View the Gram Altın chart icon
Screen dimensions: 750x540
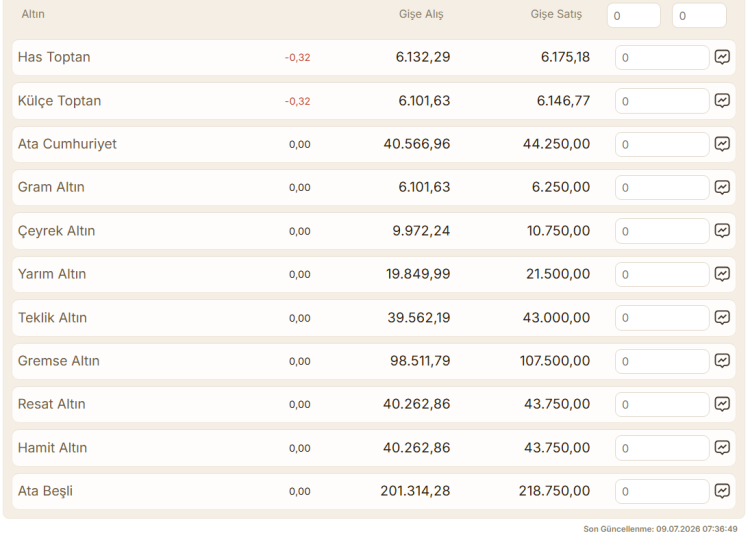[722, 187]
